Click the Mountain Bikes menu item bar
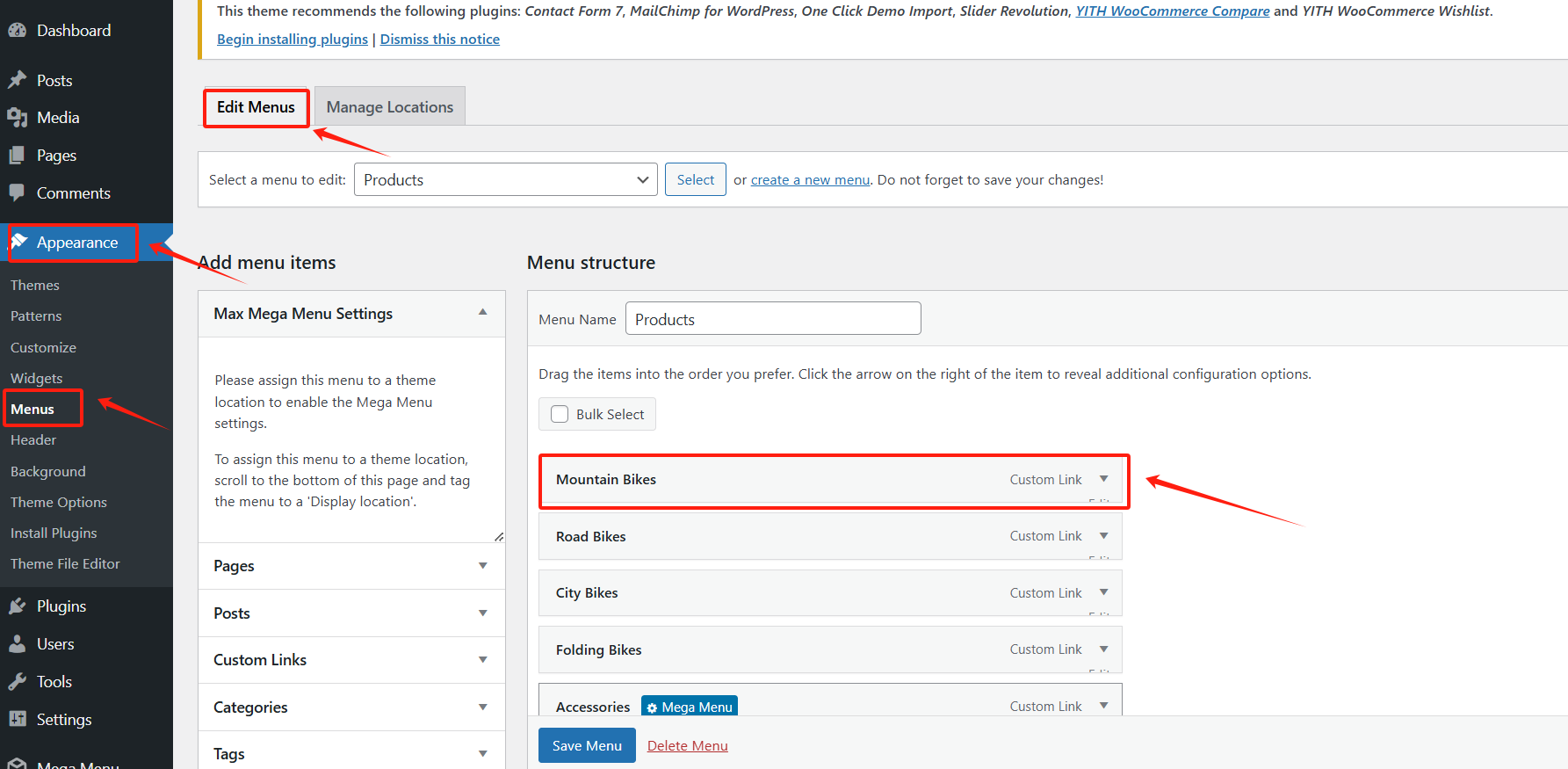 830,479
